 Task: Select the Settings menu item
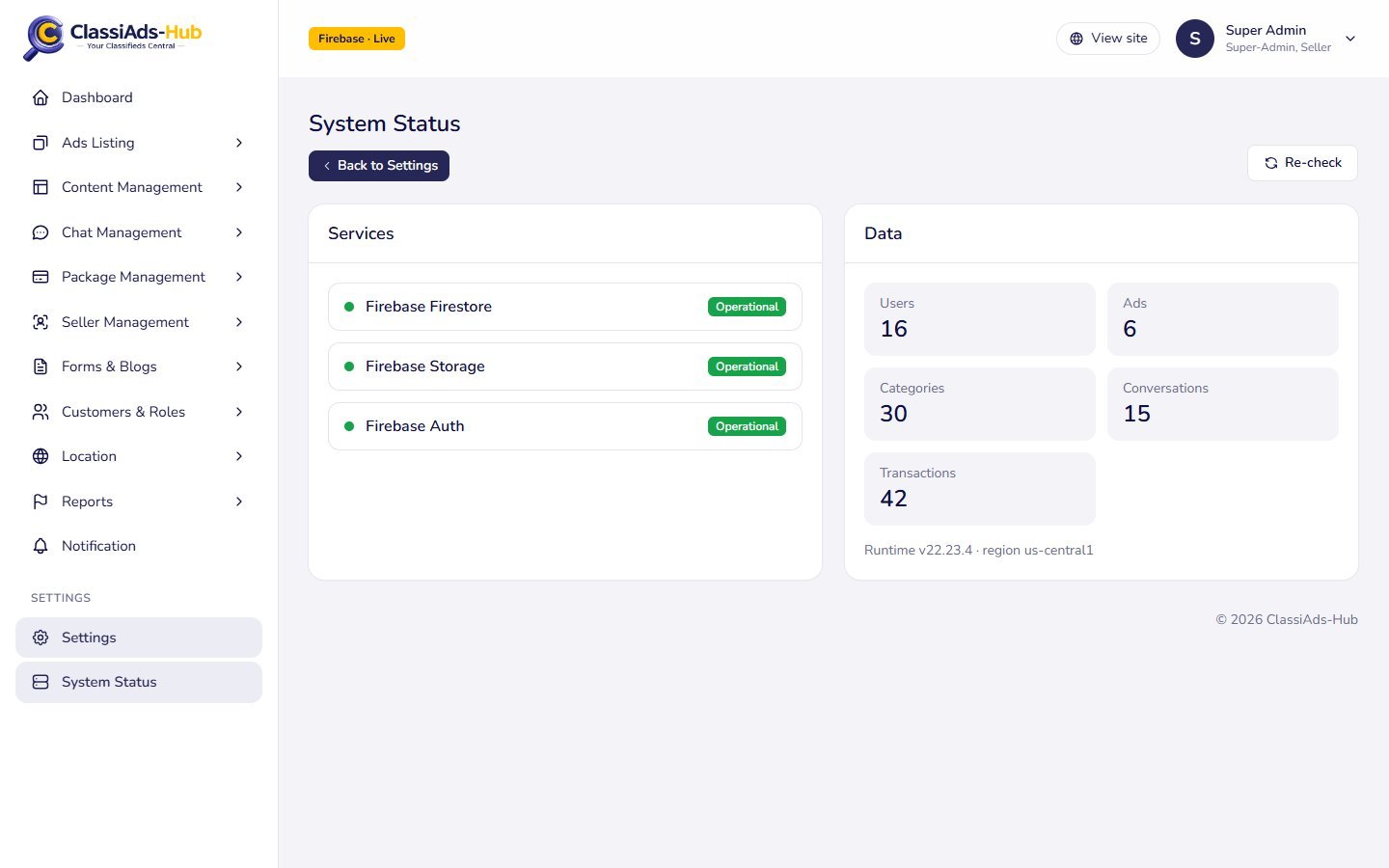click(x=139, y=637)
